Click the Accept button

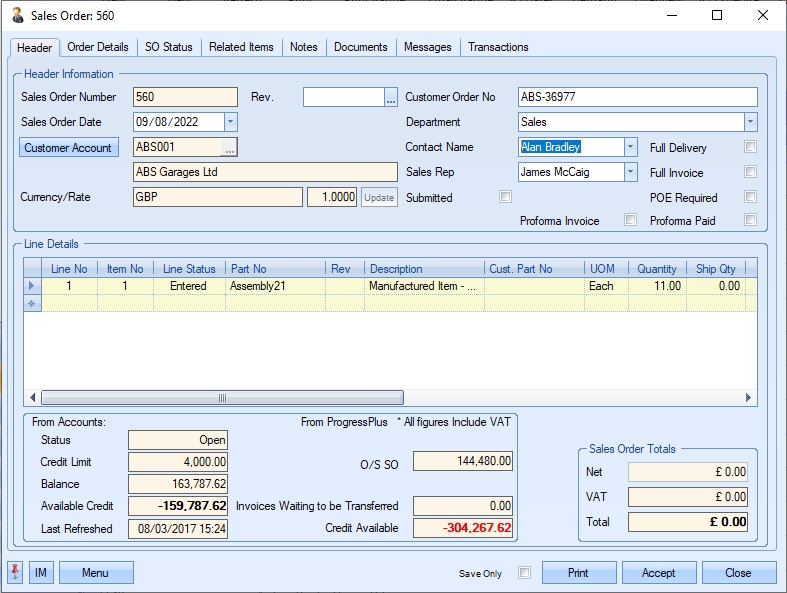point(659,573)
